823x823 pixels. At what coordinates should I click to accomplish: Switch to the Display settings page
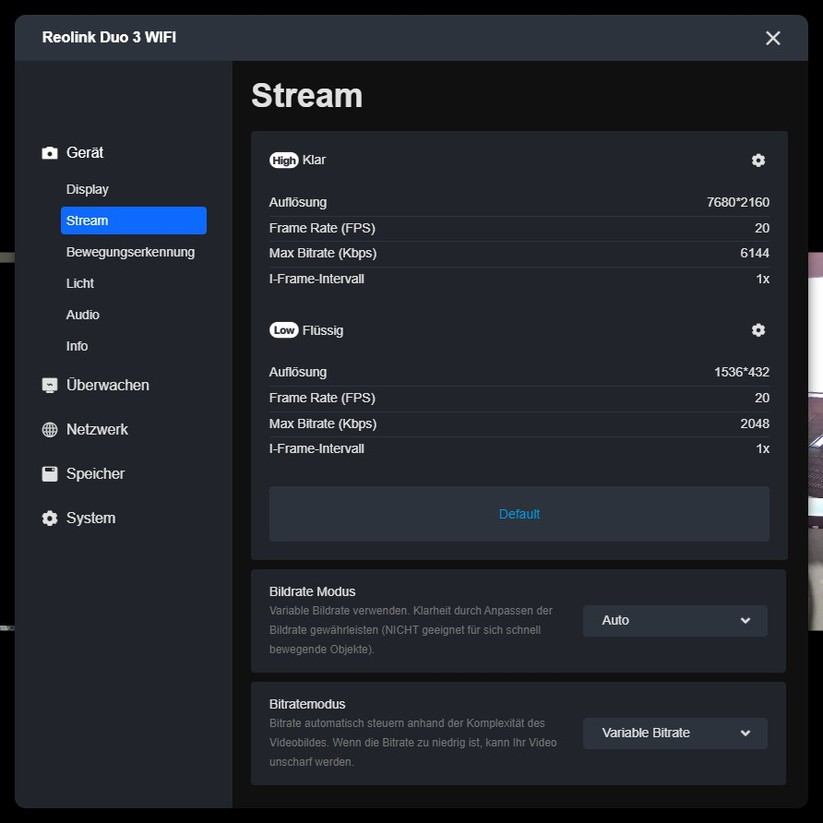pyautogui.click(x=87, y=189)
